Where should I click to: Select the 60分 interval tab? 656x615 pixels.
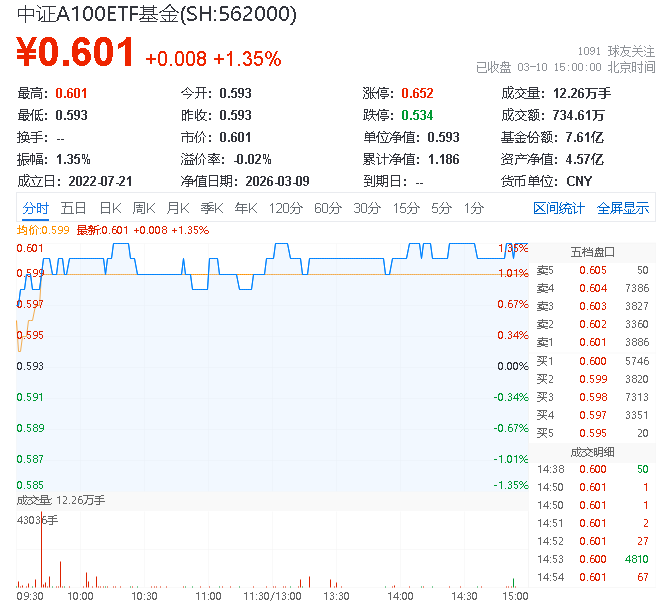click(328, 208)
